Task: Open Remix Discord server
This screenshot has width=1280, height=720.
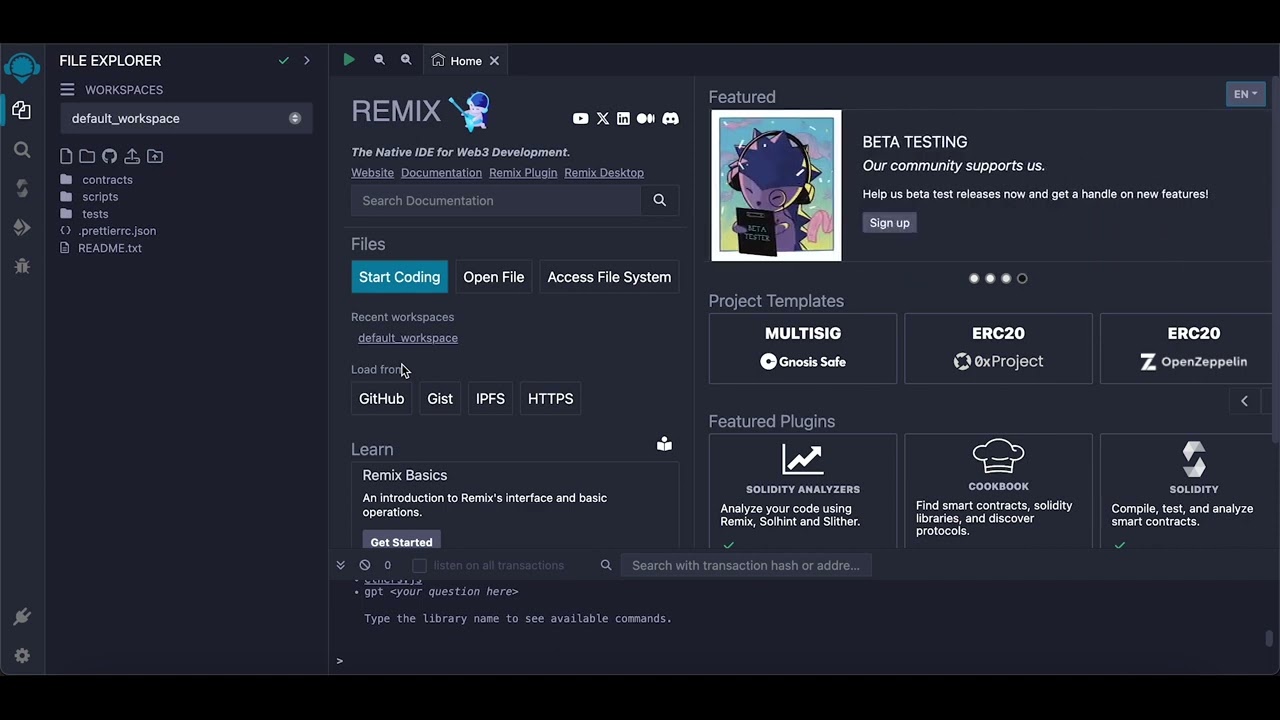Action: point(670,118)
